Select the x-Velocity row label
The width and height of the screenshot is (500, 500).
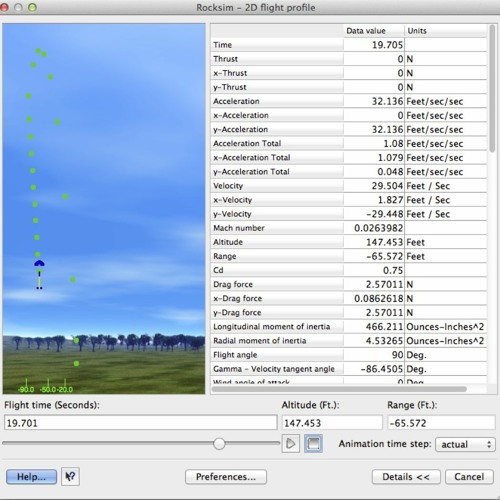(233, 200)
